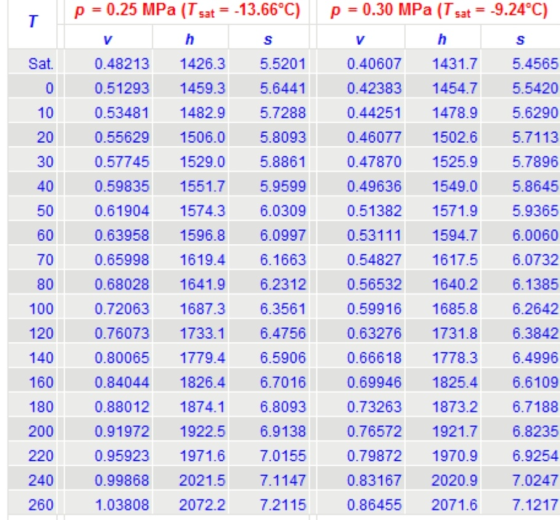The image size is (560, 520).
Task: Select the cell value 1874.1
Action: point(202,407)
